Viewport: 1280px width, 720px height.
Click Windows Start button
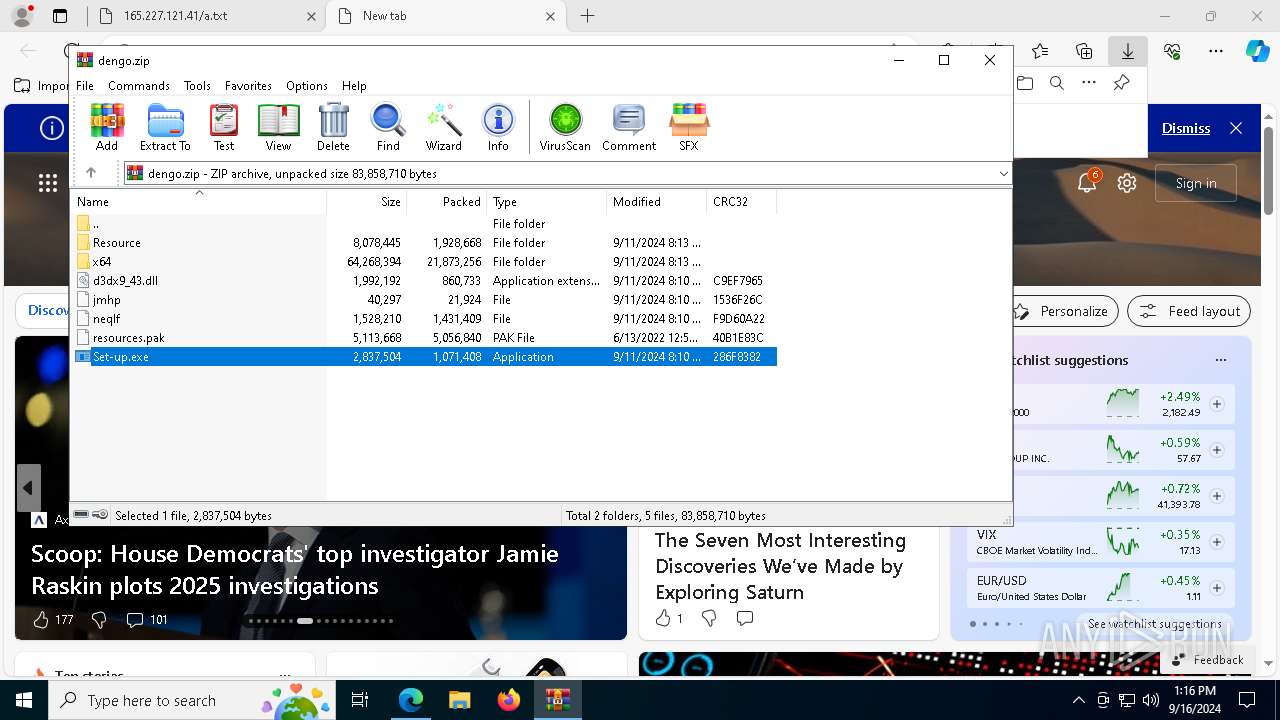click(24, 700)
